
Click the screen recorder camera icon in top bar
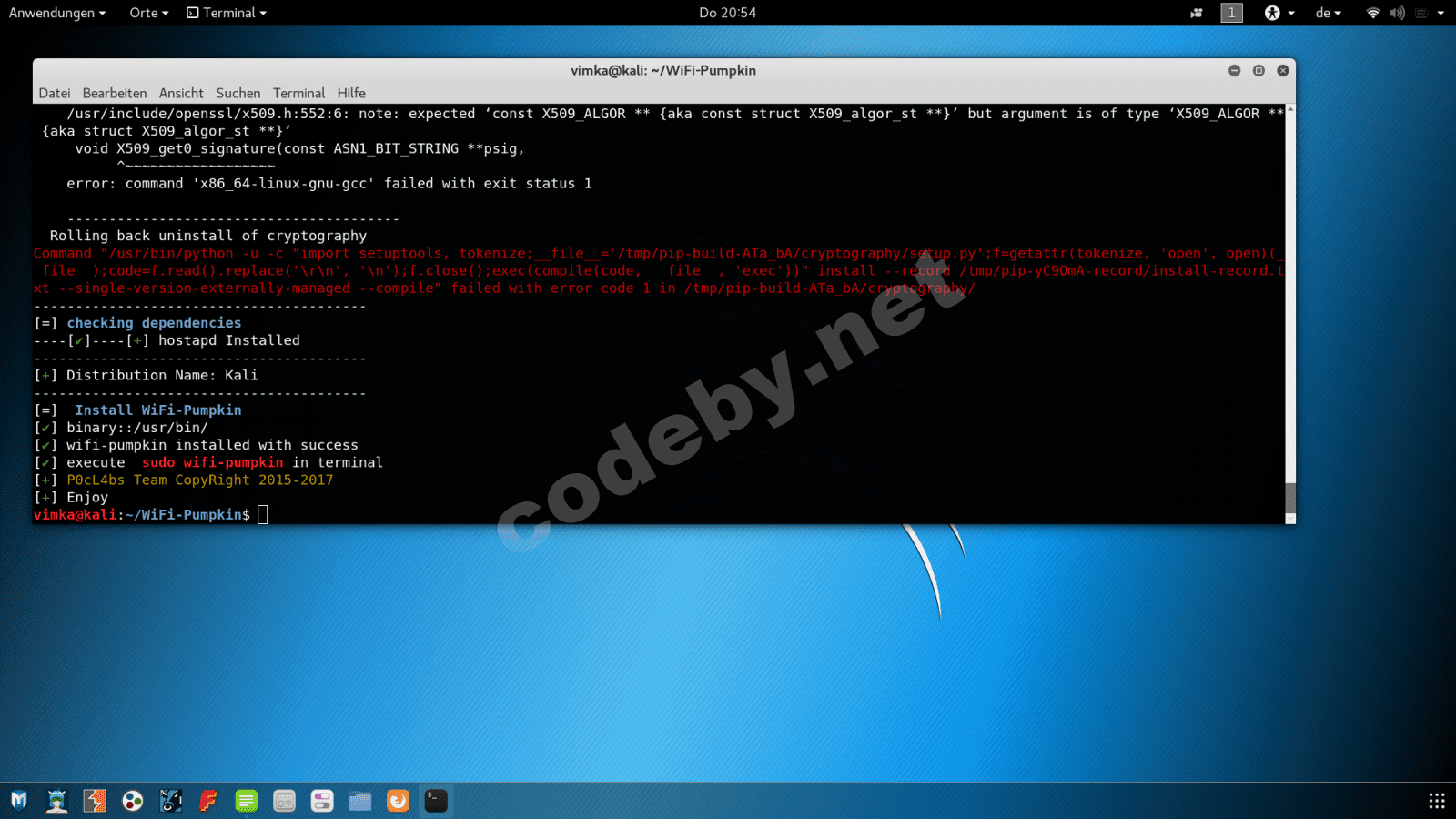point(1197,13)
